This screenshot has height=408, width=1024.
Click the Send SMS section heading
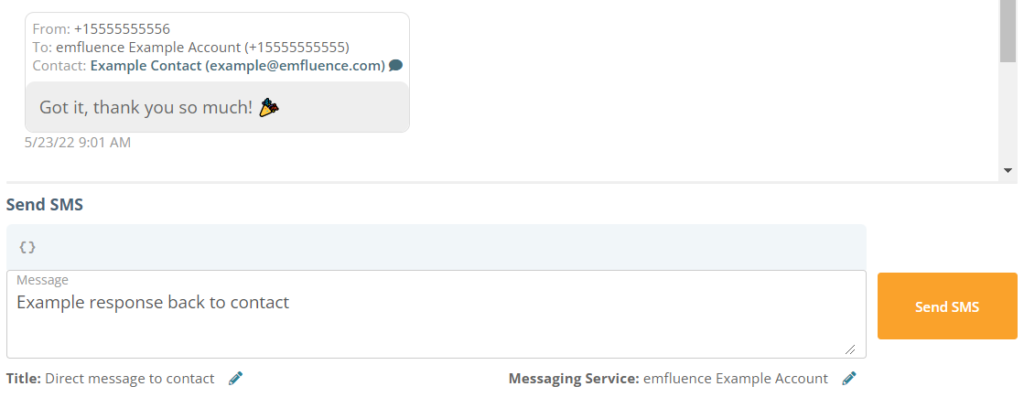point(44,204)
